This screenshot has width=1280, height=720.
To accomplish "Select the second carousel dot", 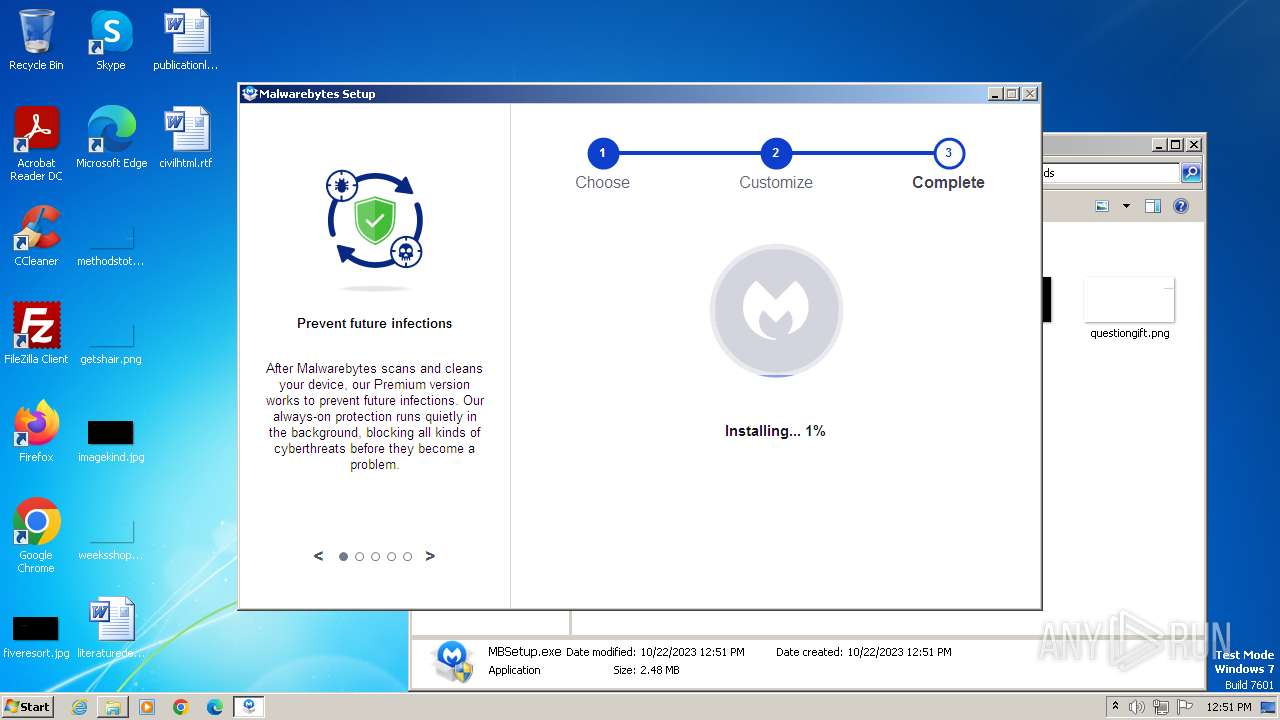I will 360,557.
